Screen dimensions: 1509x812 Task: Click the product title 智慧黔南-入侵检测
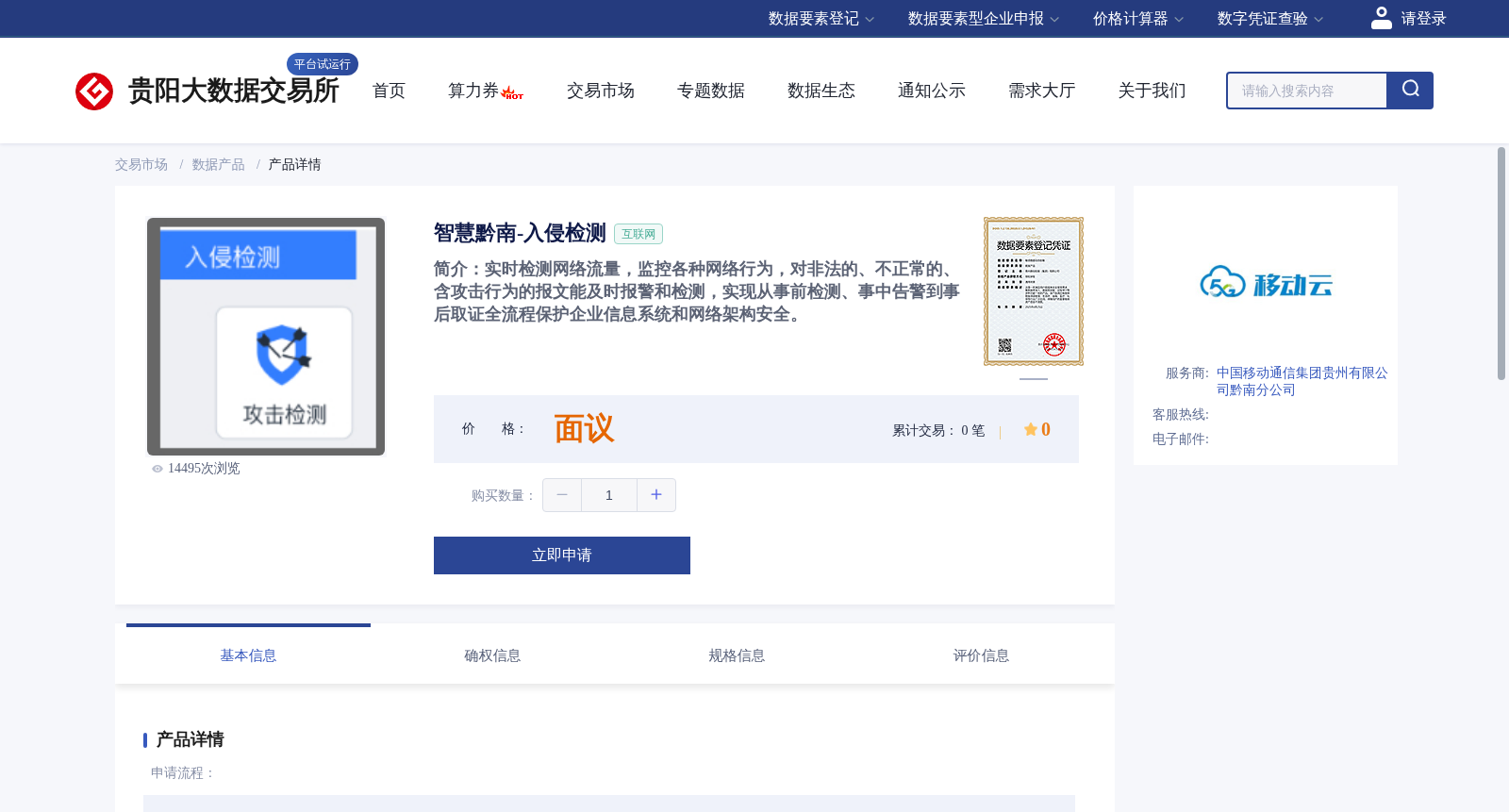coord(520,233)
